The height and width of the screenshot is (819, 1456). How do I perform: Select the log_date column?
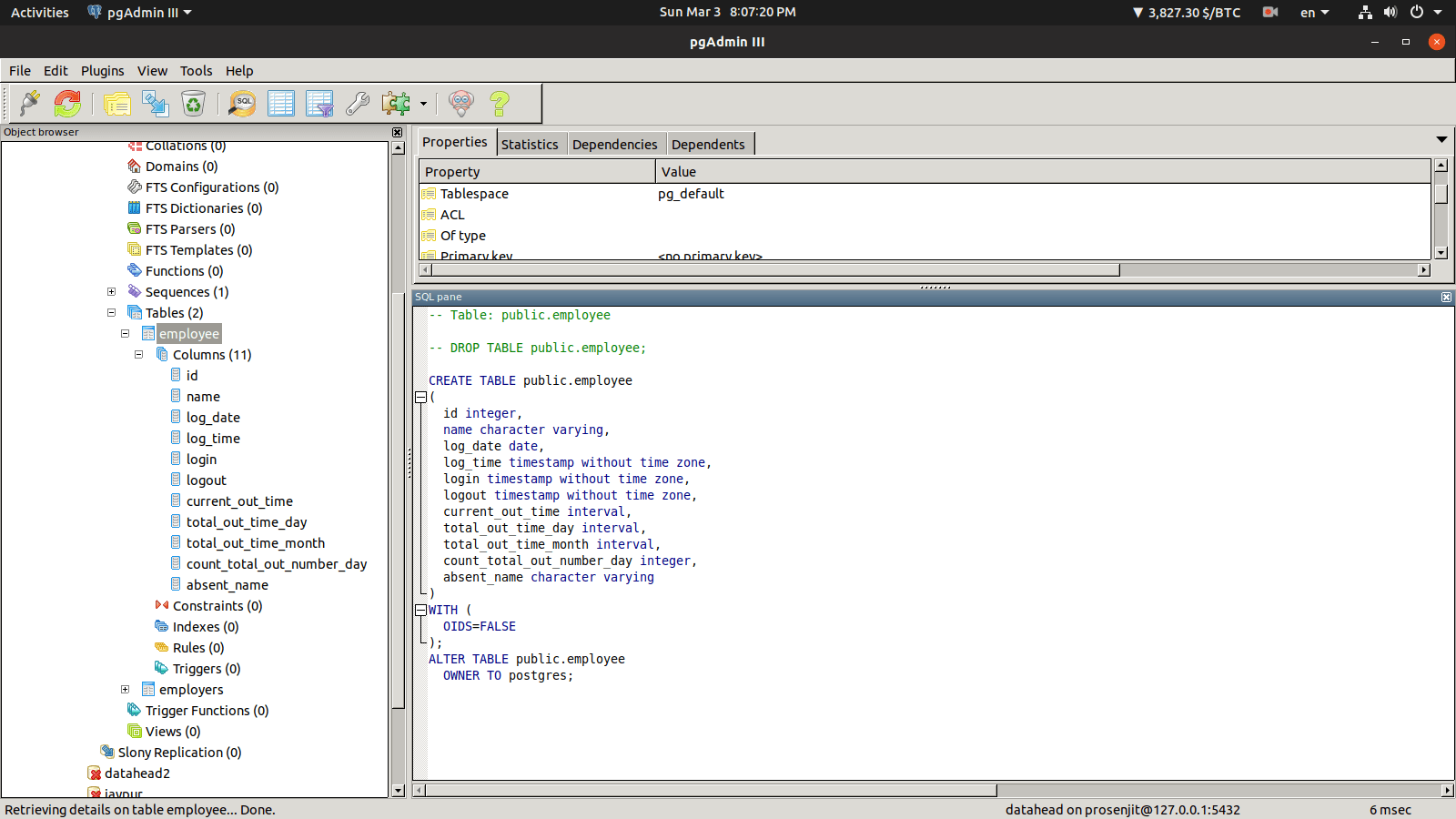[x=213, y=418]
